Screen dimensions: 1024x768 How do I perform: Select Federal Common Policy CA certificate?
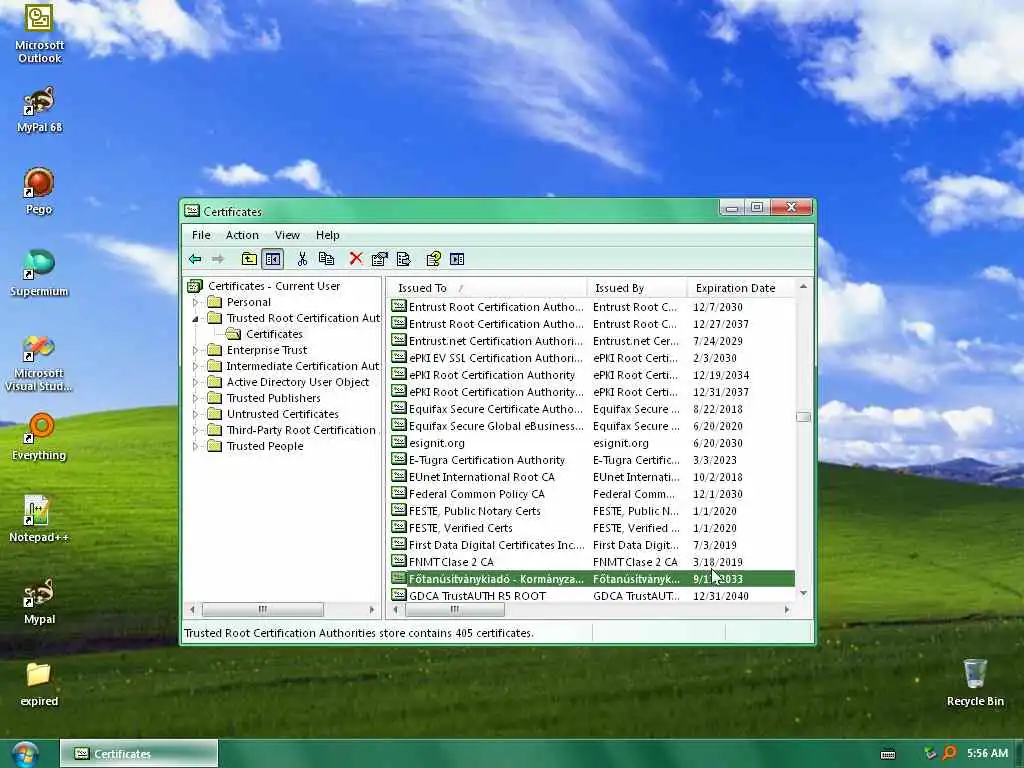point(592,494)
